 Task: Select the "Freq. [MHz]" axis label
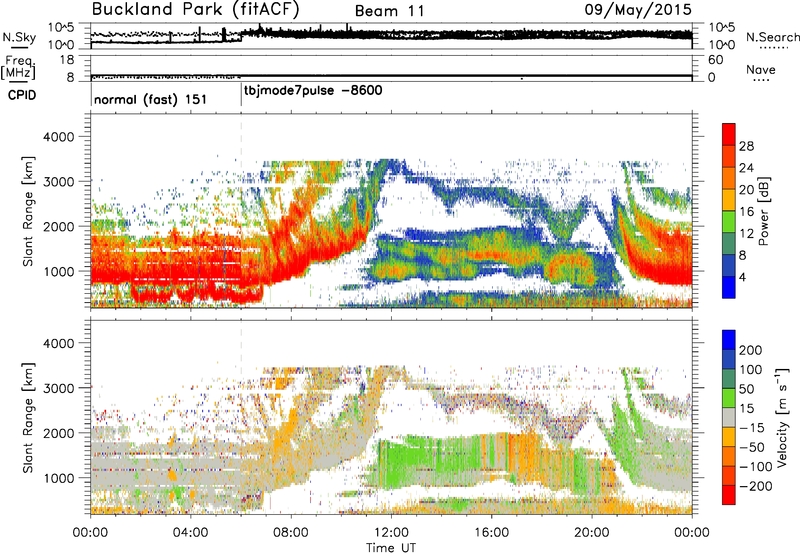(x=18, y=67)
